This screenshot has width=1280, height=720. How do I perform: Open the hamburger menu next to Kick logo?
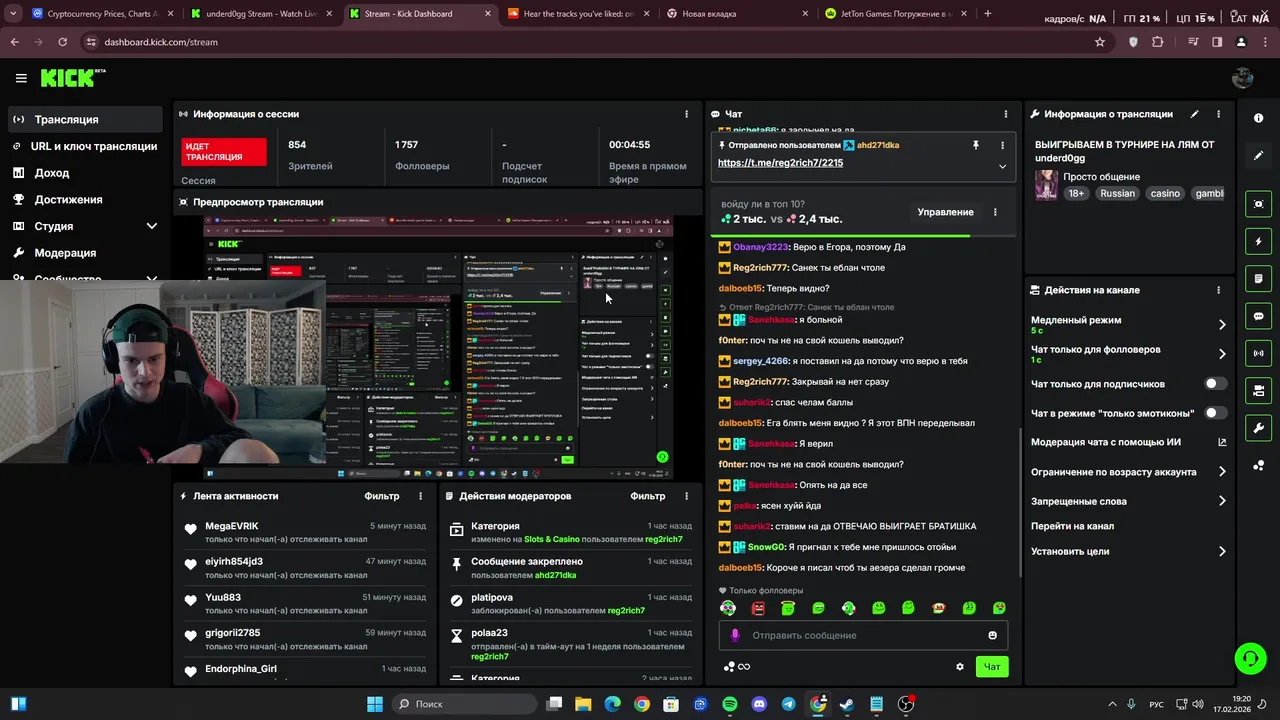[x=21, y=78]
